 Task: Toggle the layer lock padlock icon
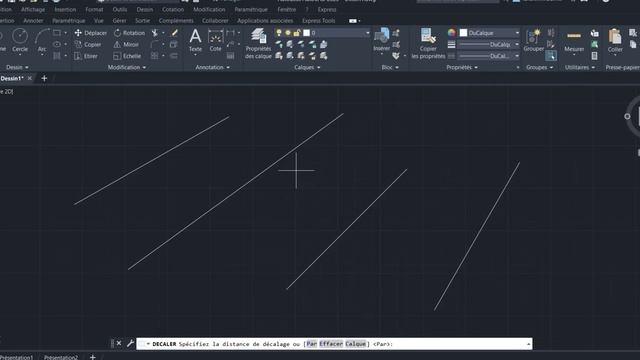(x=297, y=33)
